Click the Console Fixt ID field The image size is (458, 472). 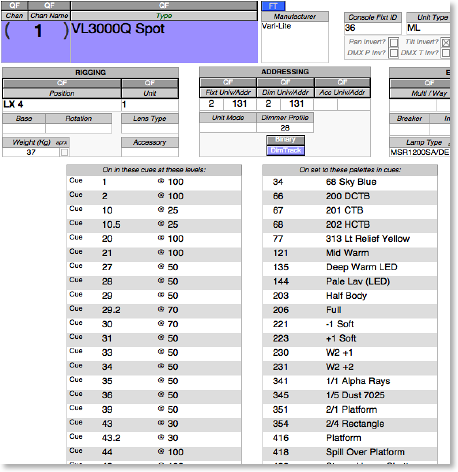pos(373,28)
